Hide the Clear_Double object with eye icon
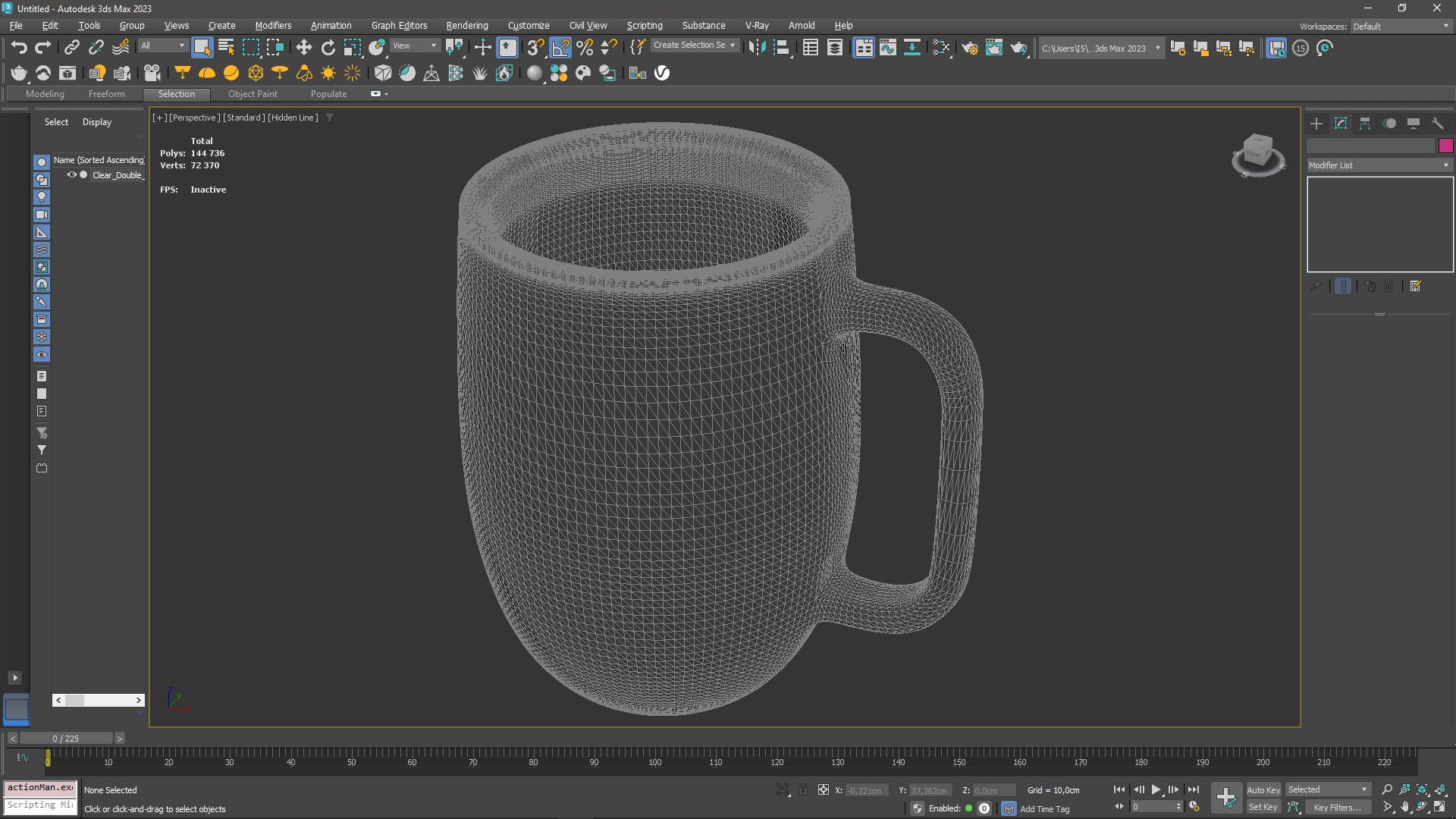This screenshot has height=819, width=1456. tap(72, 174)
